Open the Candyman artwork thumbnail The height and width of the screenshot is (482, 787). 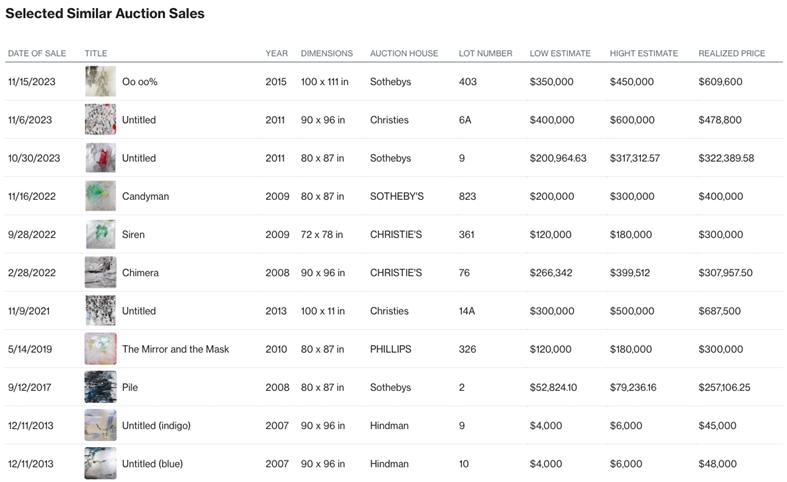tap(100, 196)
